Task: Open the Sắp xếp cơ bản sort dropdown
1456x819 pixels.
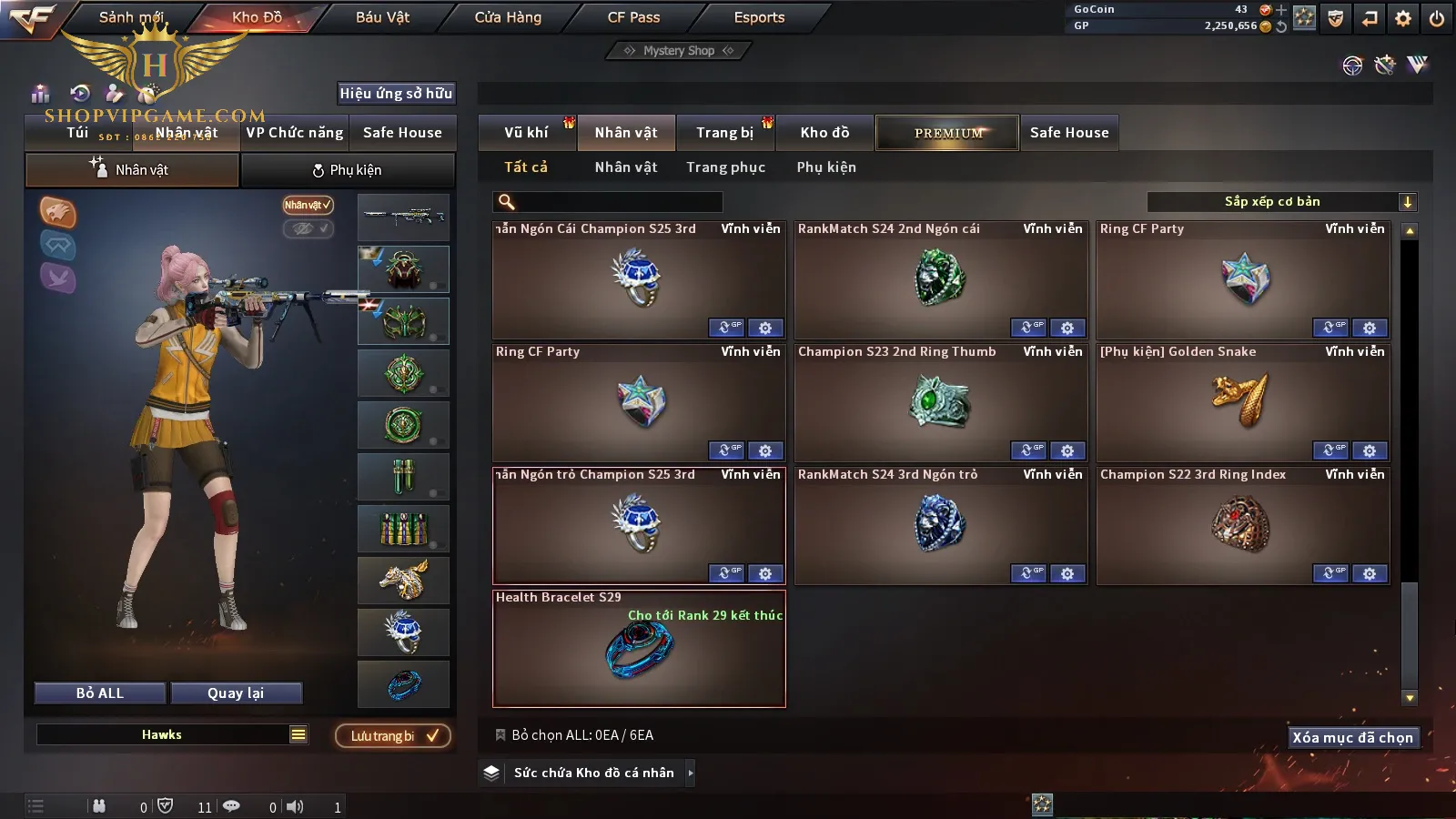Action: pyautogui.click(x=1282, y=202)
